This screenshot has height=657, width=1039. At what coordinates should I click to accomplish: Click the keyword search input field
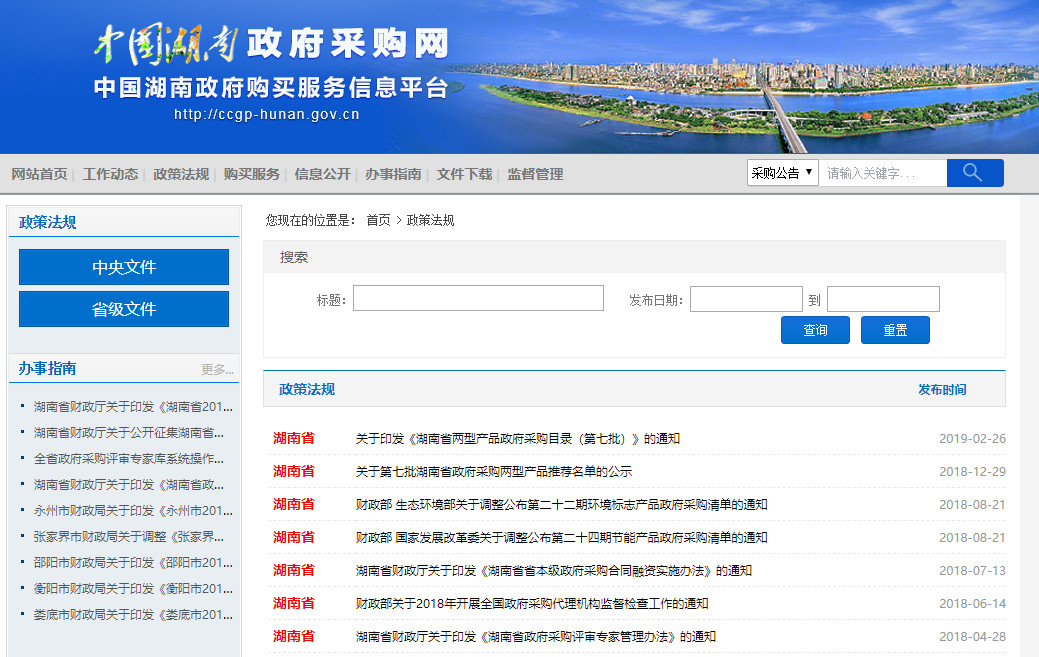tap(882, 173)
